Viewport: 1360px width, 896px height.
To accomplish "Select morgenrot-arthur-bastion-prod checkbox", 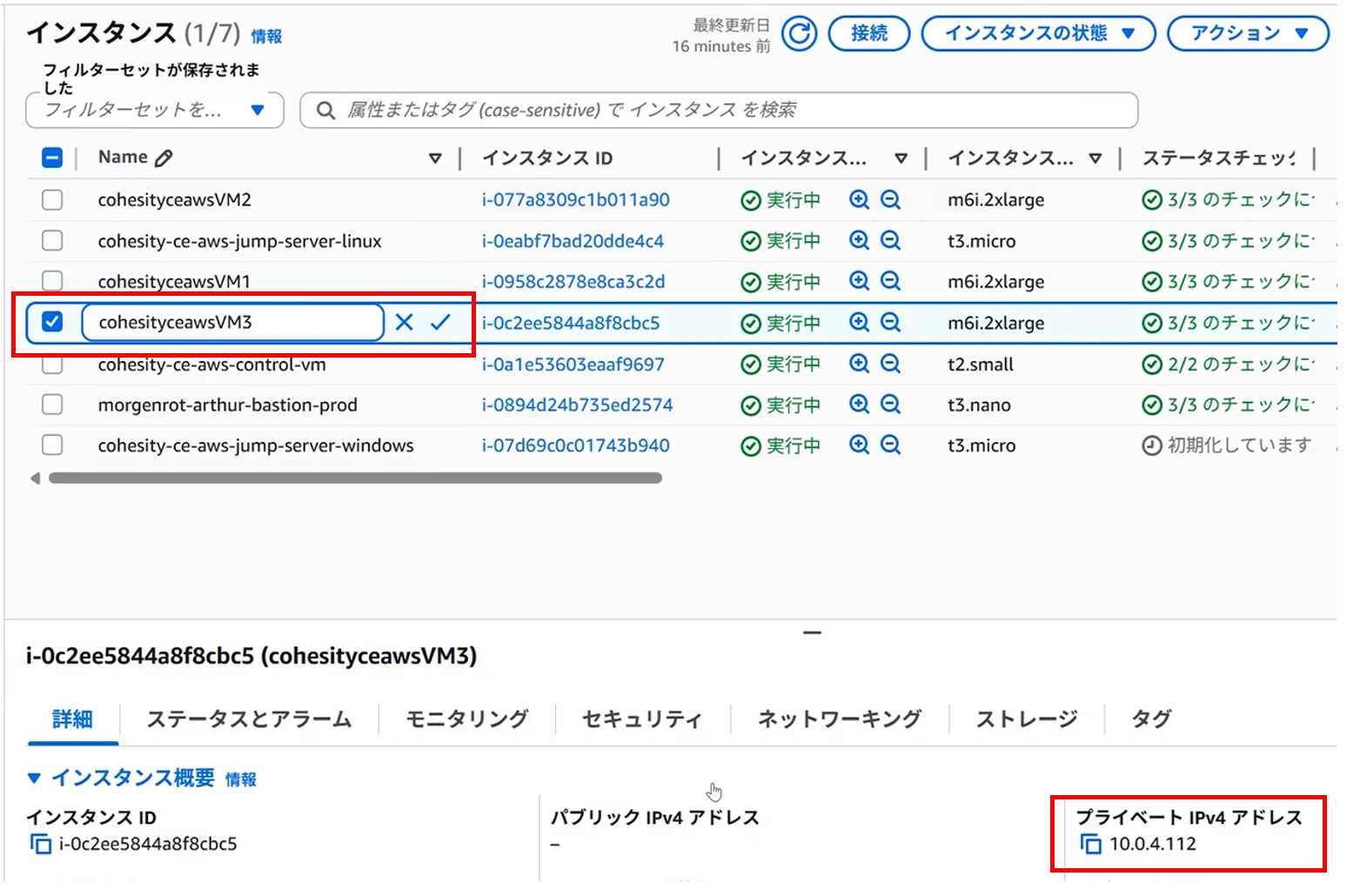I will [52, 405].
